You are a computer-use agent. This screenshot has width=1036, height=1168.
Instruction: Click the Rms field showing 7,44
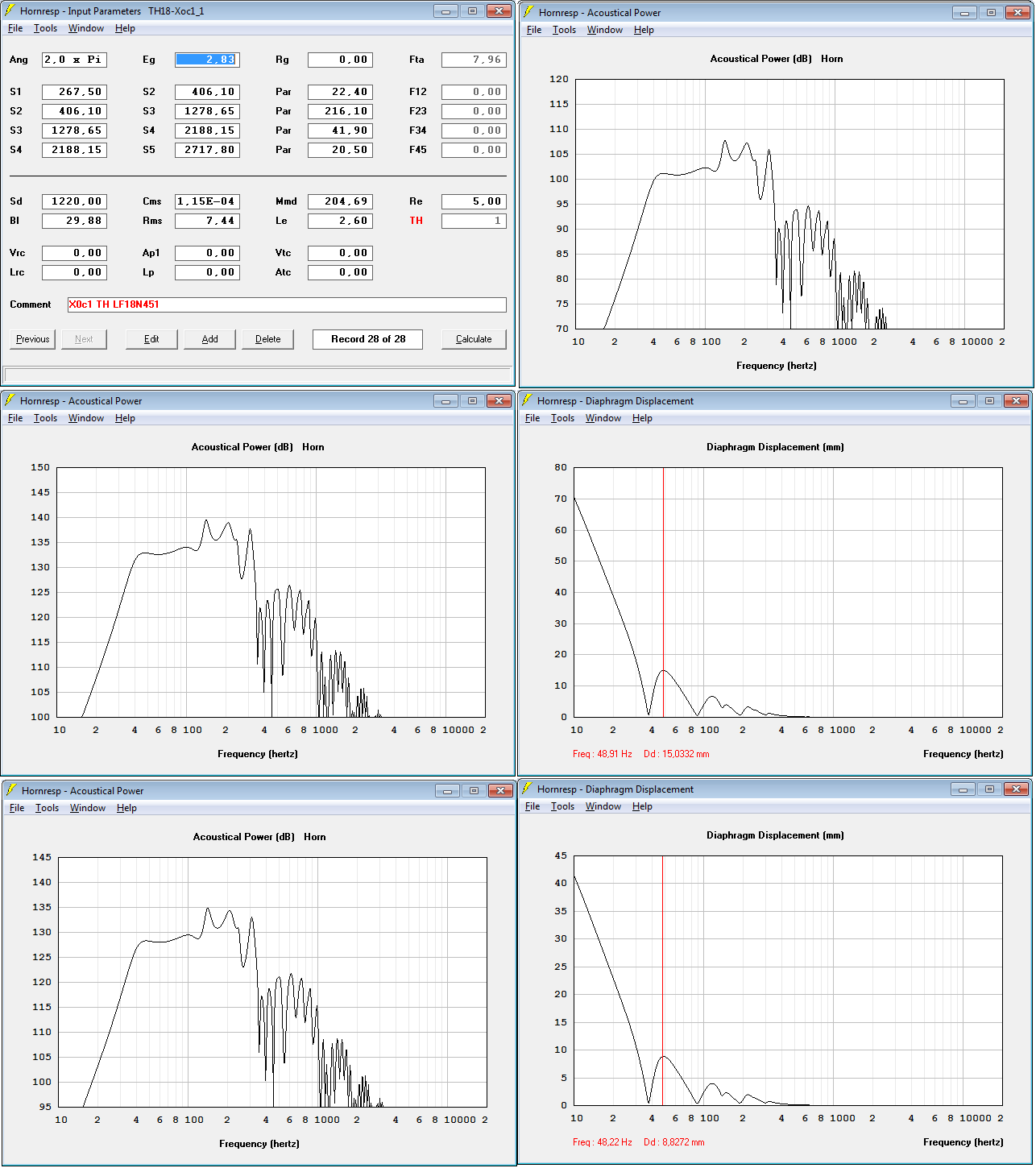pyautogui.click(x=207, y=221)
